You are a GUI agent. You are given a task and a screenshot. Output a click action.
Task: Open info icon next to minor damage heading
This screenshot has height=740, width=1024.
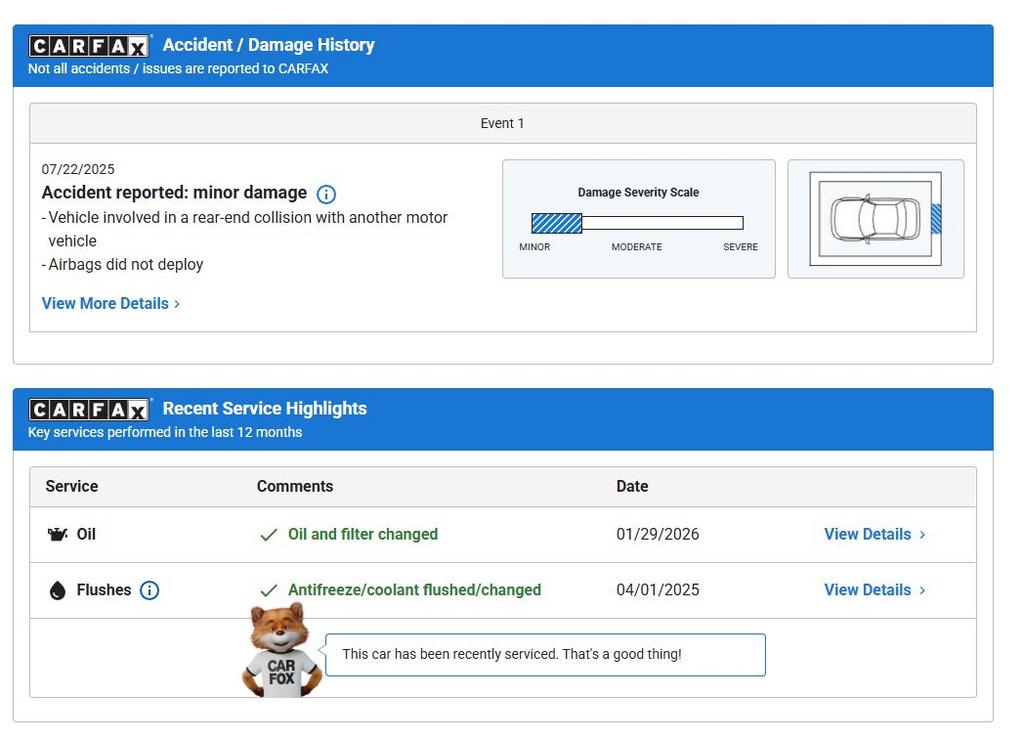point(326,194)
